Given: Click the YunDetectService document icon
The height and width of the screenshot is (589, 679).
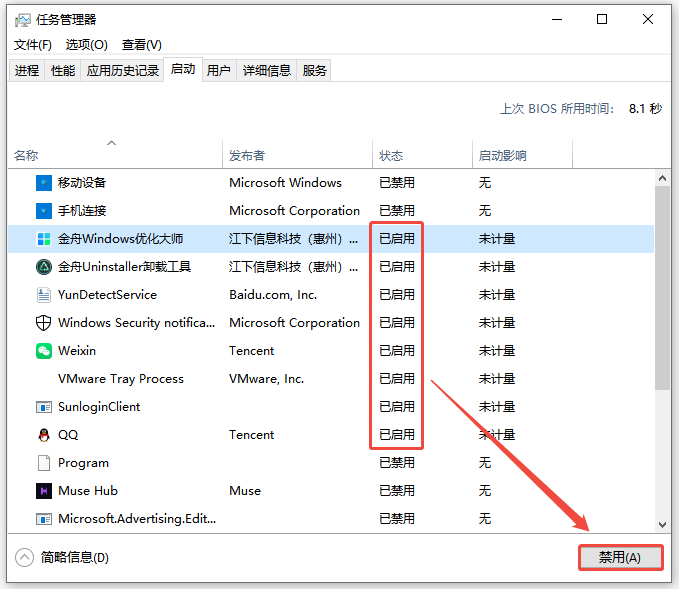Looking at the screenshot, I should pyautogui.click(x=43, y=295).
